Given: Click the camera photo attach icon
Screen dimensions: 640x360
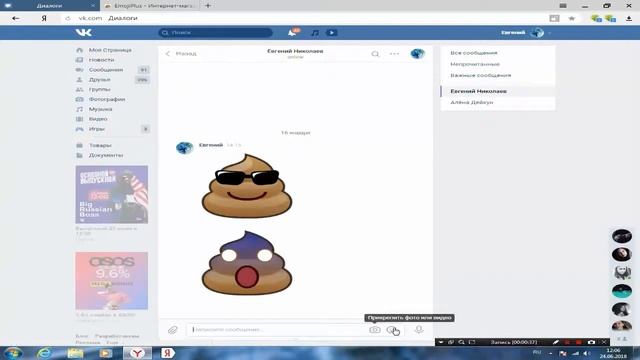Looking at the screenshot, I should (375, 330).
